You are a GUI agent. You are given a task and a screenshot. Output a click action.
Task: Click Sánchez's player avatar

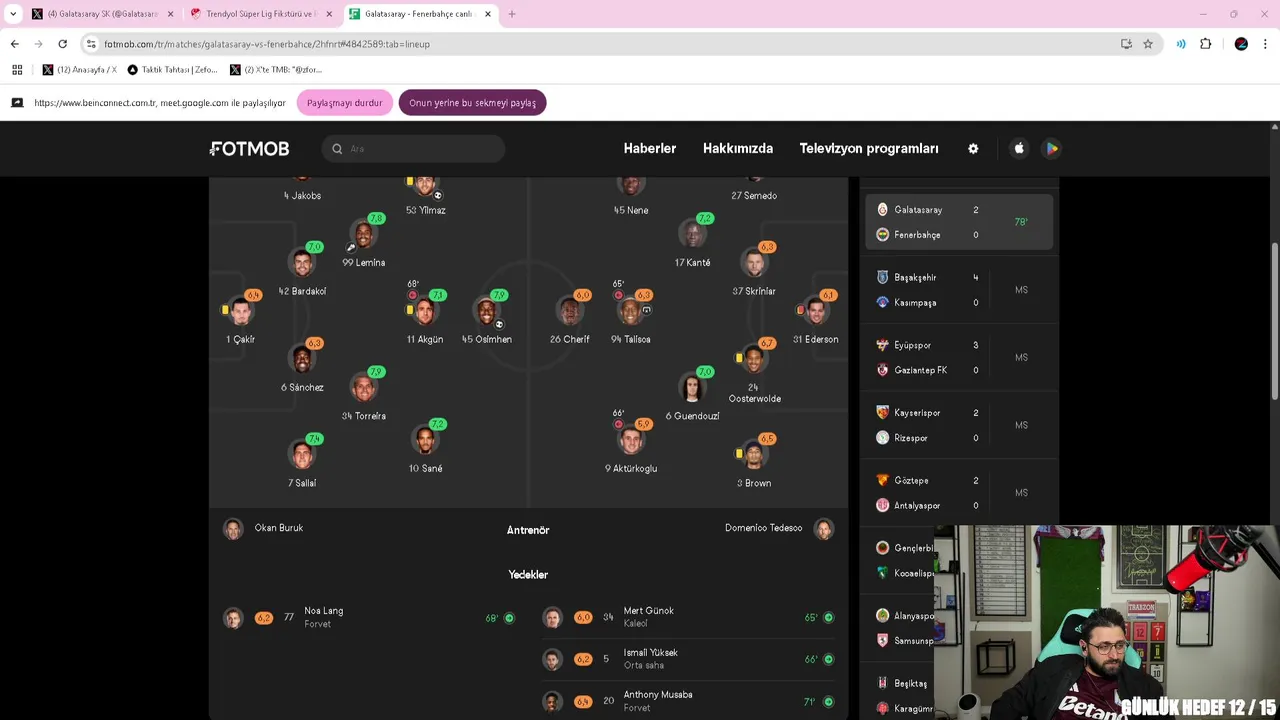coord(301,359)
